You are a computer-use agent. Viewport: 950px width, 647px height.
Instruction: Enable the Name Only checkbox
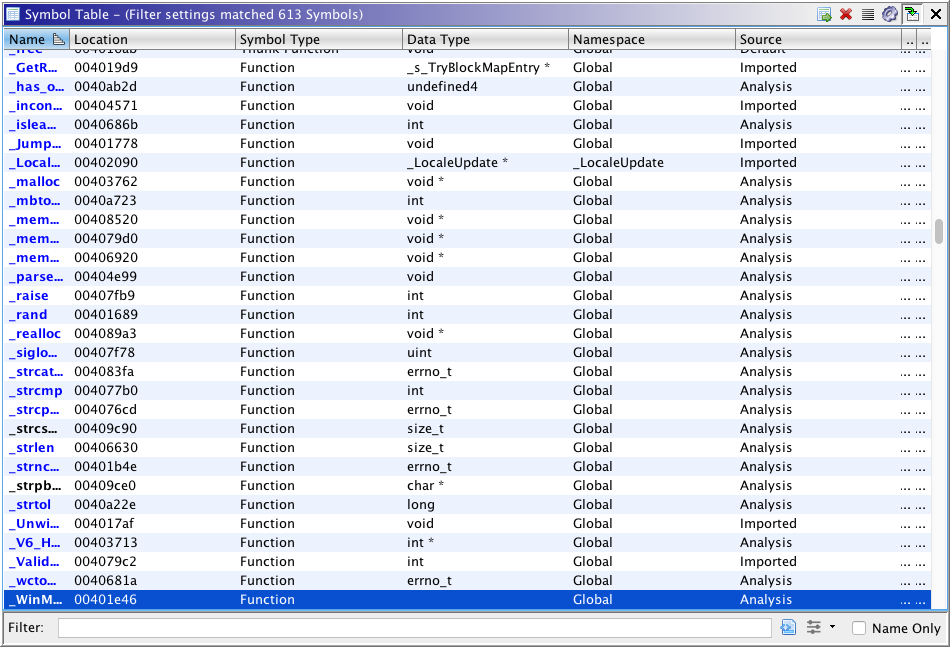(x=859, y=628)
